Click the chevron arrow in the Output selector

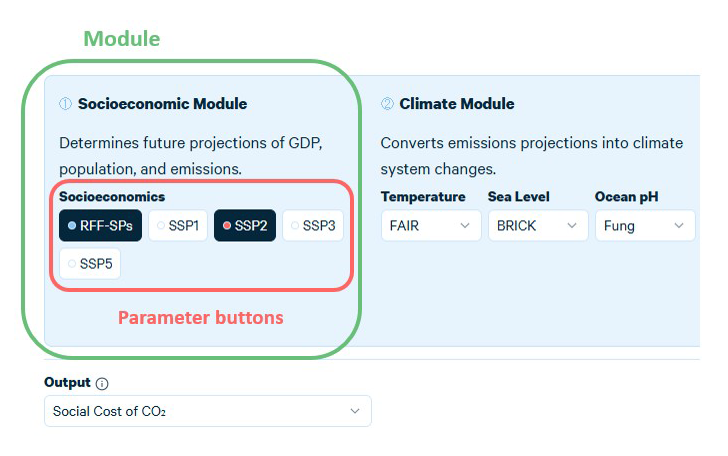355,411
